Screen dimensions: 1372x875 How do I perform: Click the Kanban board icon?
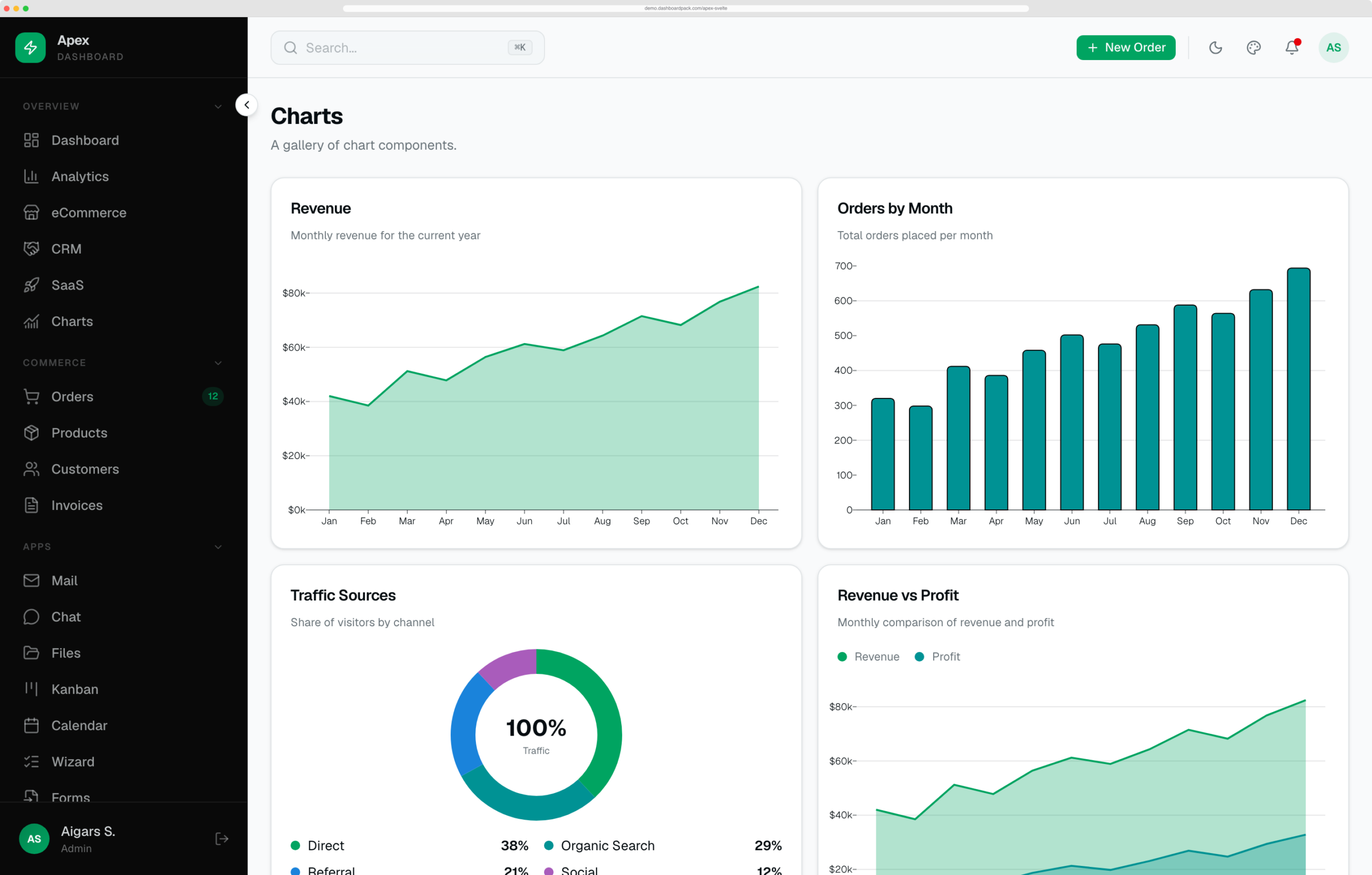31,689
